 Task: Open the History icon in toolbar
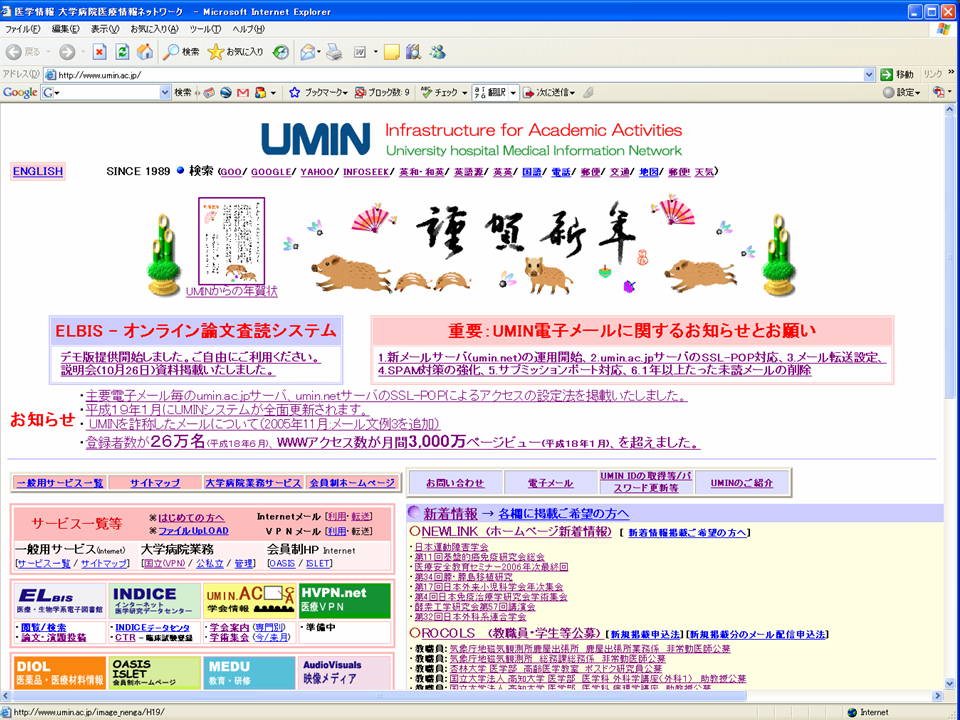[x=281, y=52]
